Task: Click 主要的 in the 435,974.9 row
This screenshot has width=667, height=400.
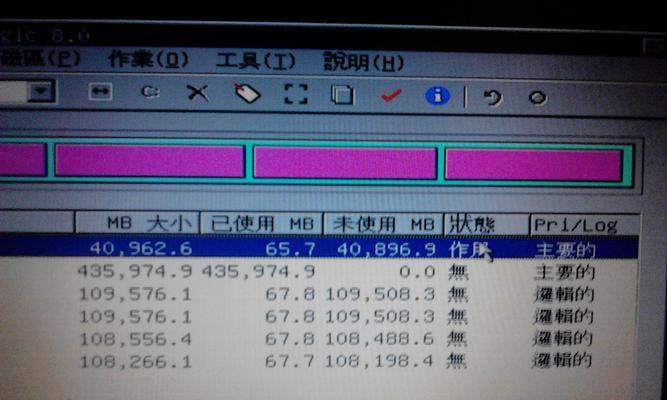Action: (x=564, y=272)
